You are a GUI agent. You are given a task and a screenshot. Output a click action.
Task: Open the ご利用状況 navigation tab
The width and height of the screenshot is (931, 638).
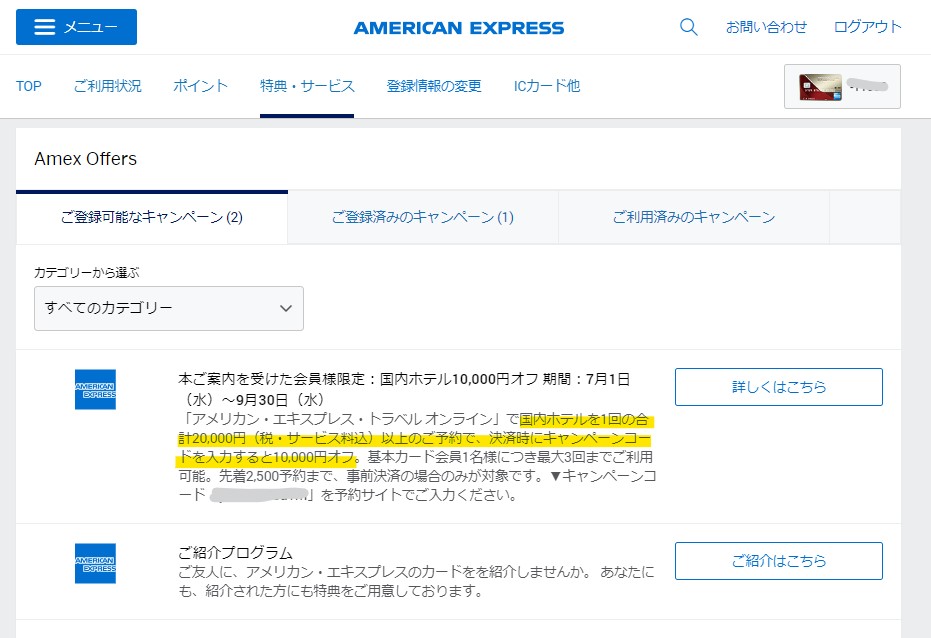point(107,86)
